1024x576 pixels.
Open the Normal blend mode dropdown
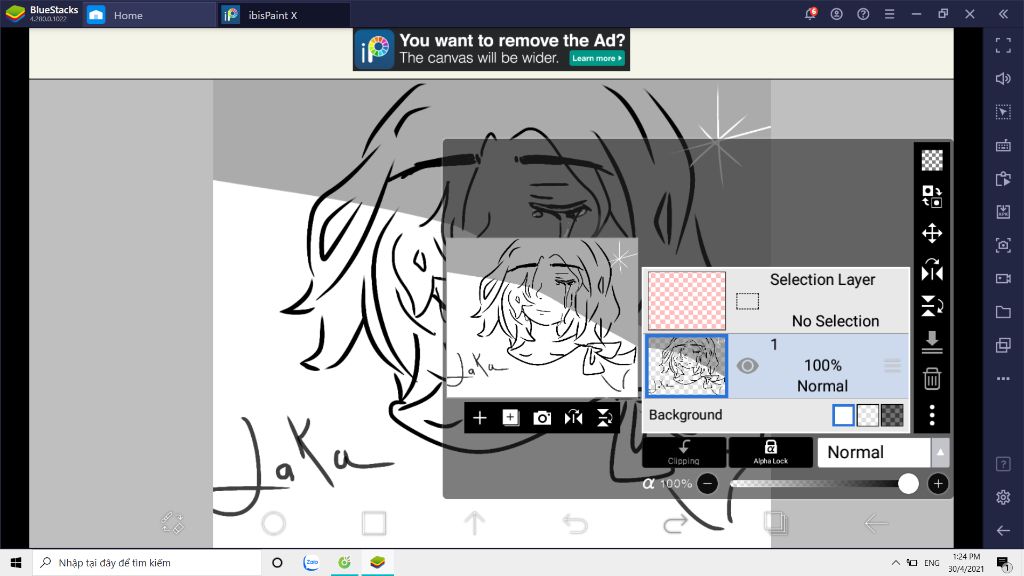(874, 453)
